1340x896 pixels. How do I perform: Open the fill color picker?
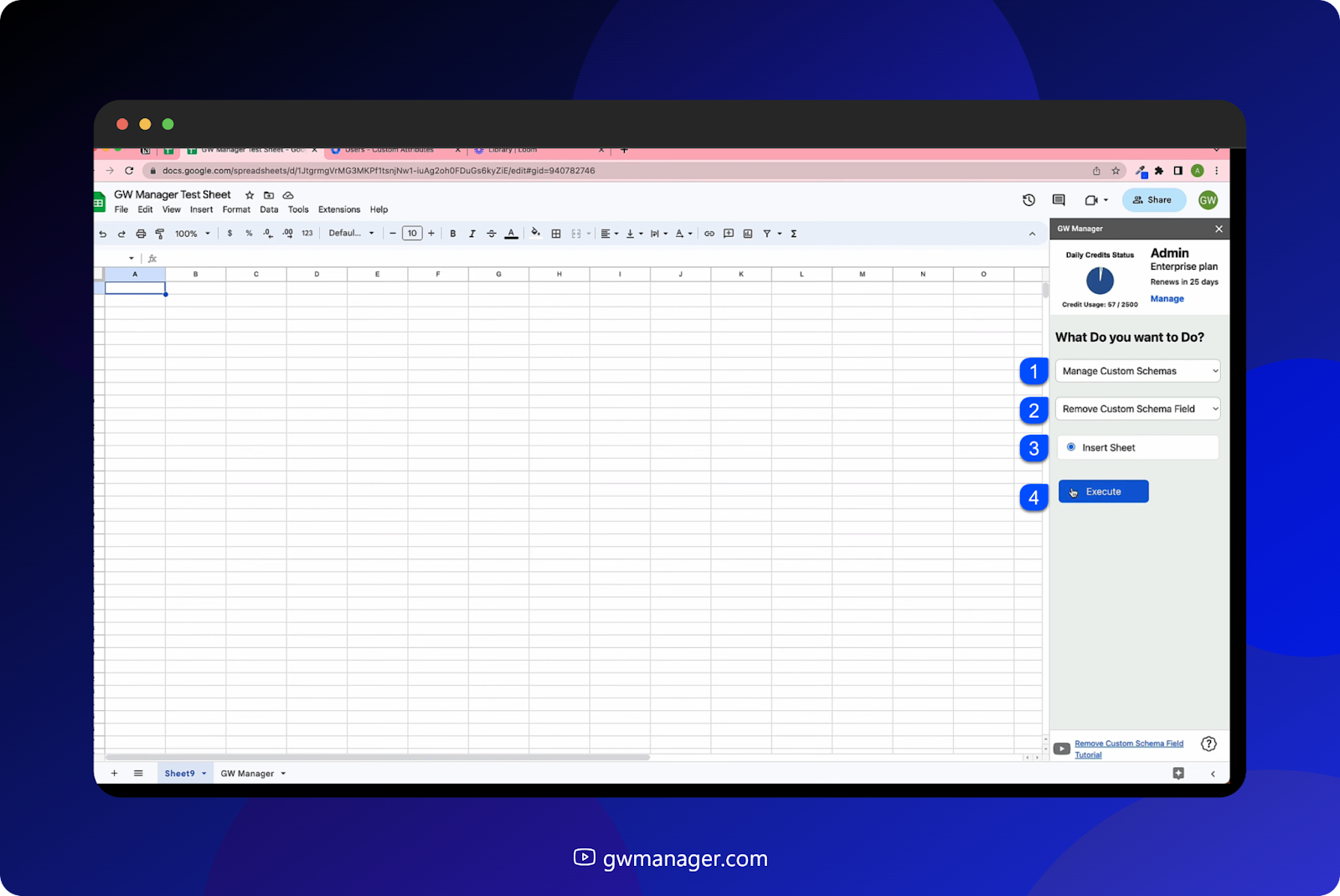pyautogui.click(x=535, y=234)
